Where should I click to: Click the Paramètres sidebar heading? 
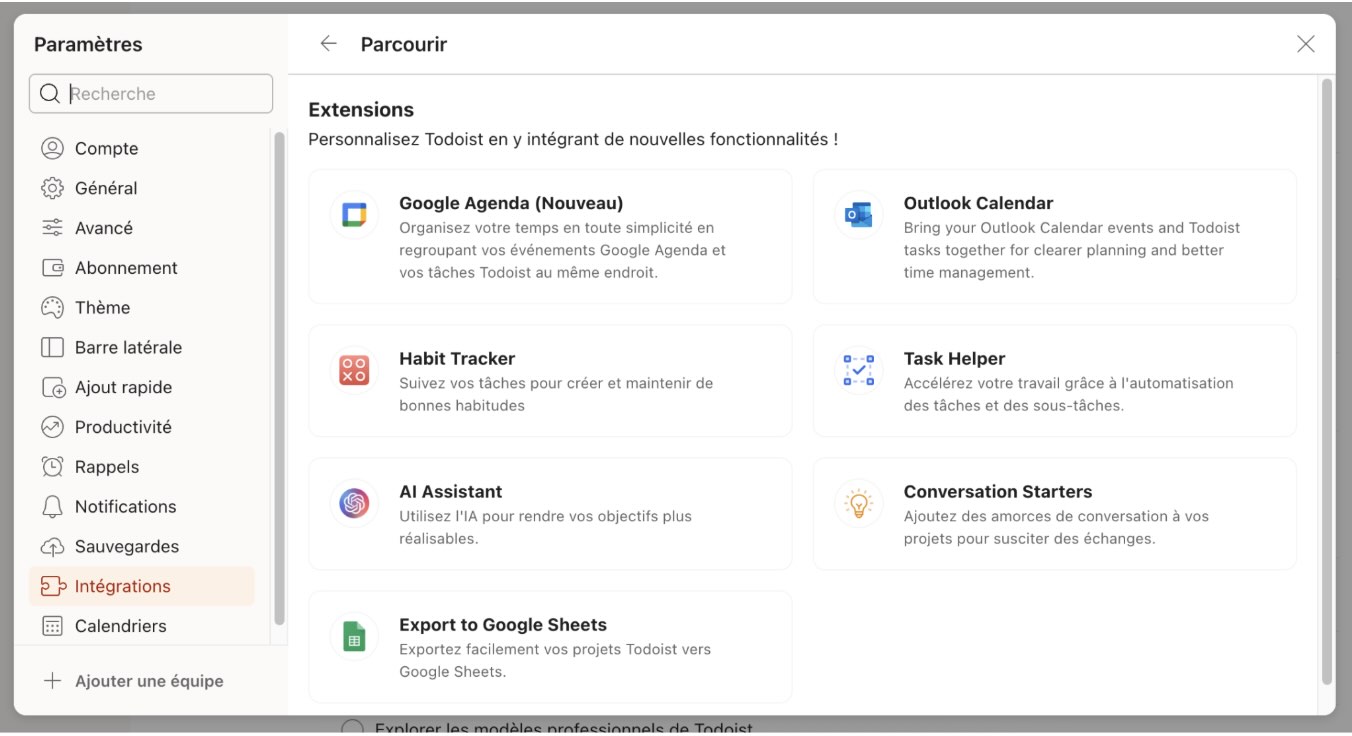88,44
